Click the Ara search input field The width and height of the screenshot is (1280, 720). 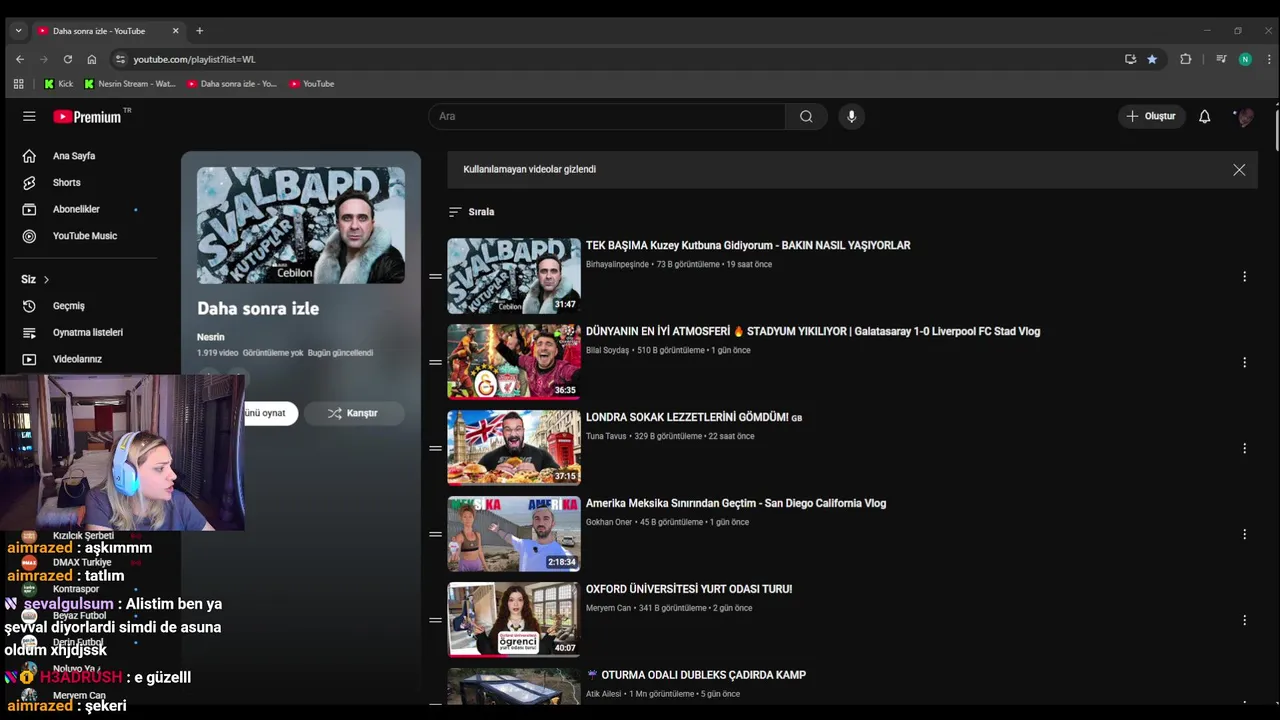tap(607, 116)
